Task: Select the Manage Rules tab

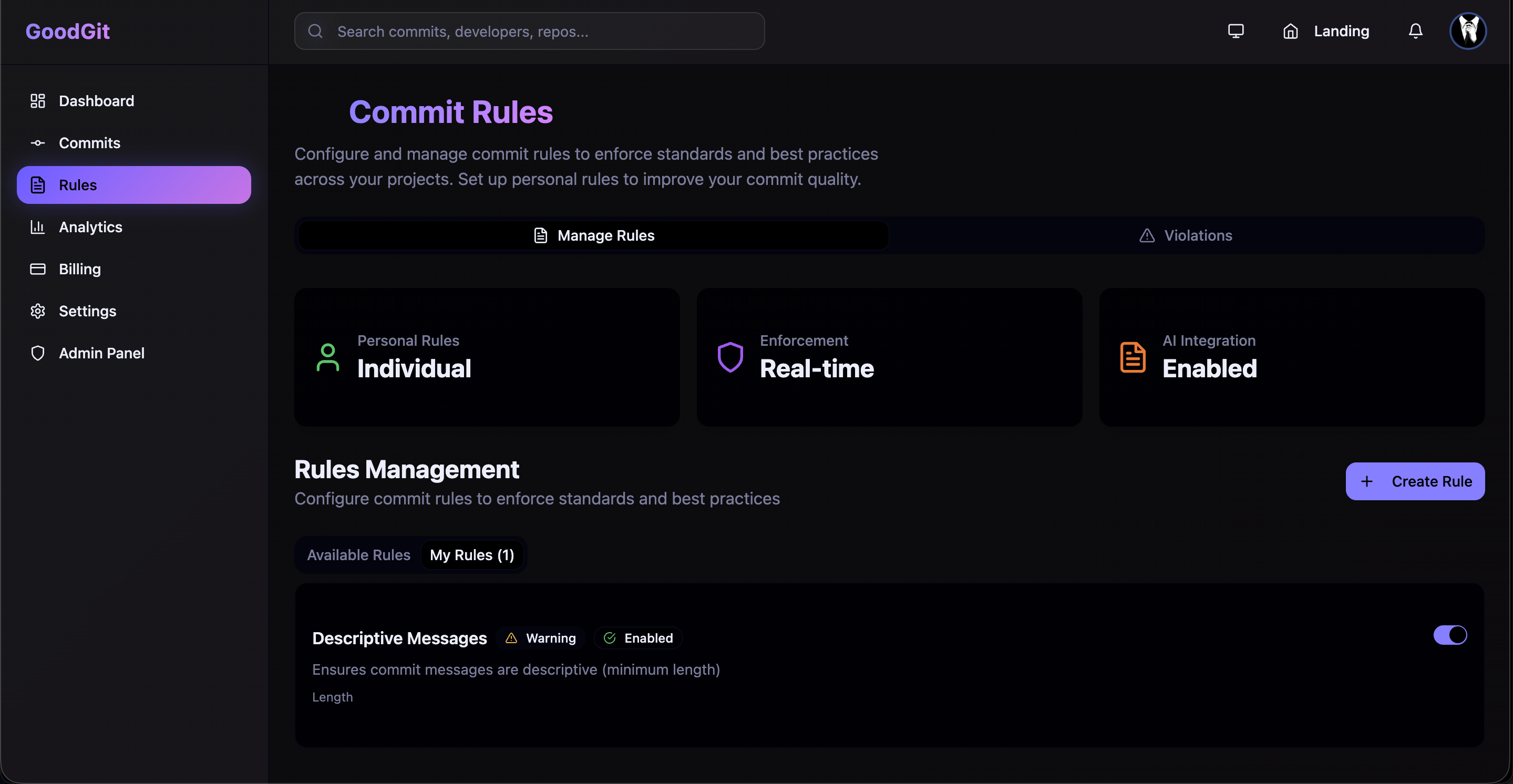Action: pos(593,235)
